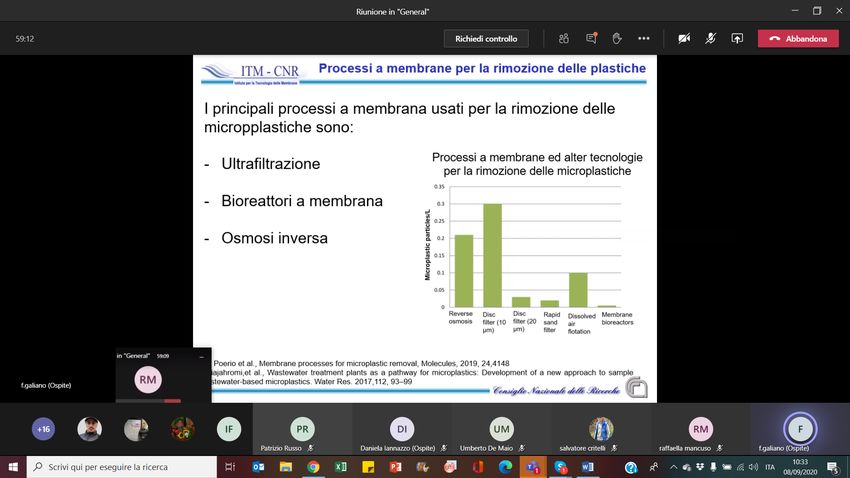Viewport: 850px width, 478px height.
Task: Open more actions ellipsis menu
Action: pos(643,38)
